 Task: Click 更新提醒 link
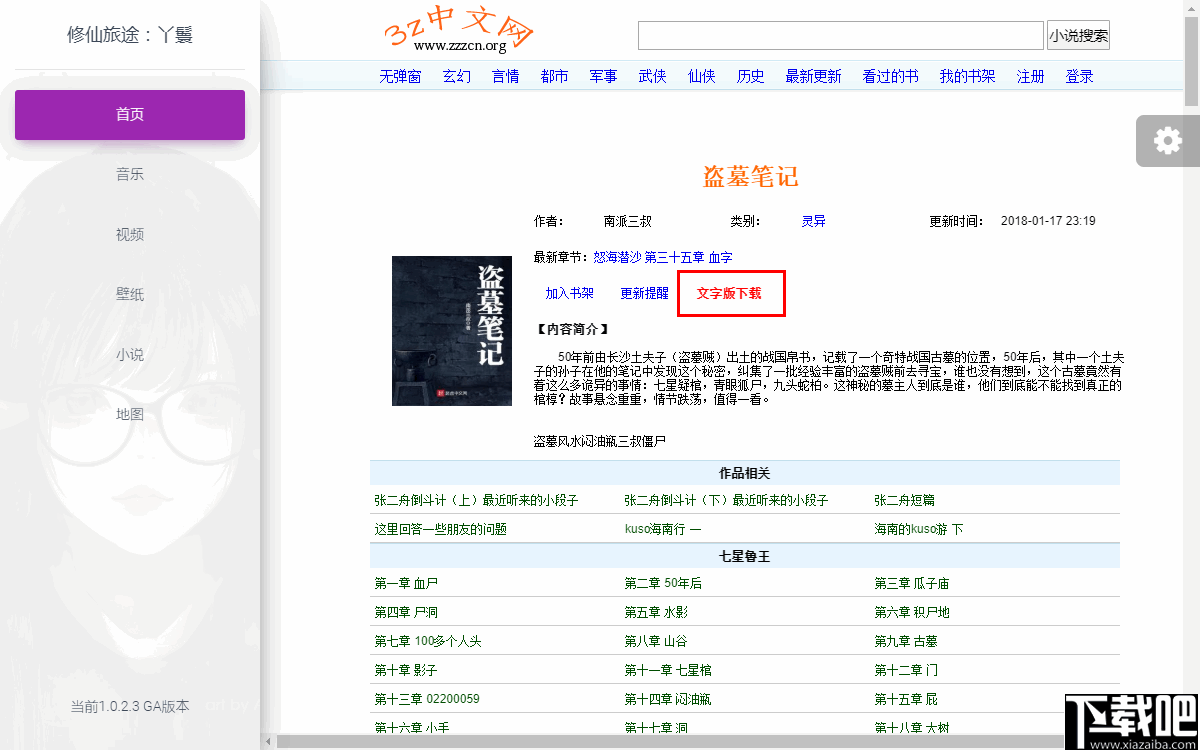pyautogui.click(x=645, y=293)
